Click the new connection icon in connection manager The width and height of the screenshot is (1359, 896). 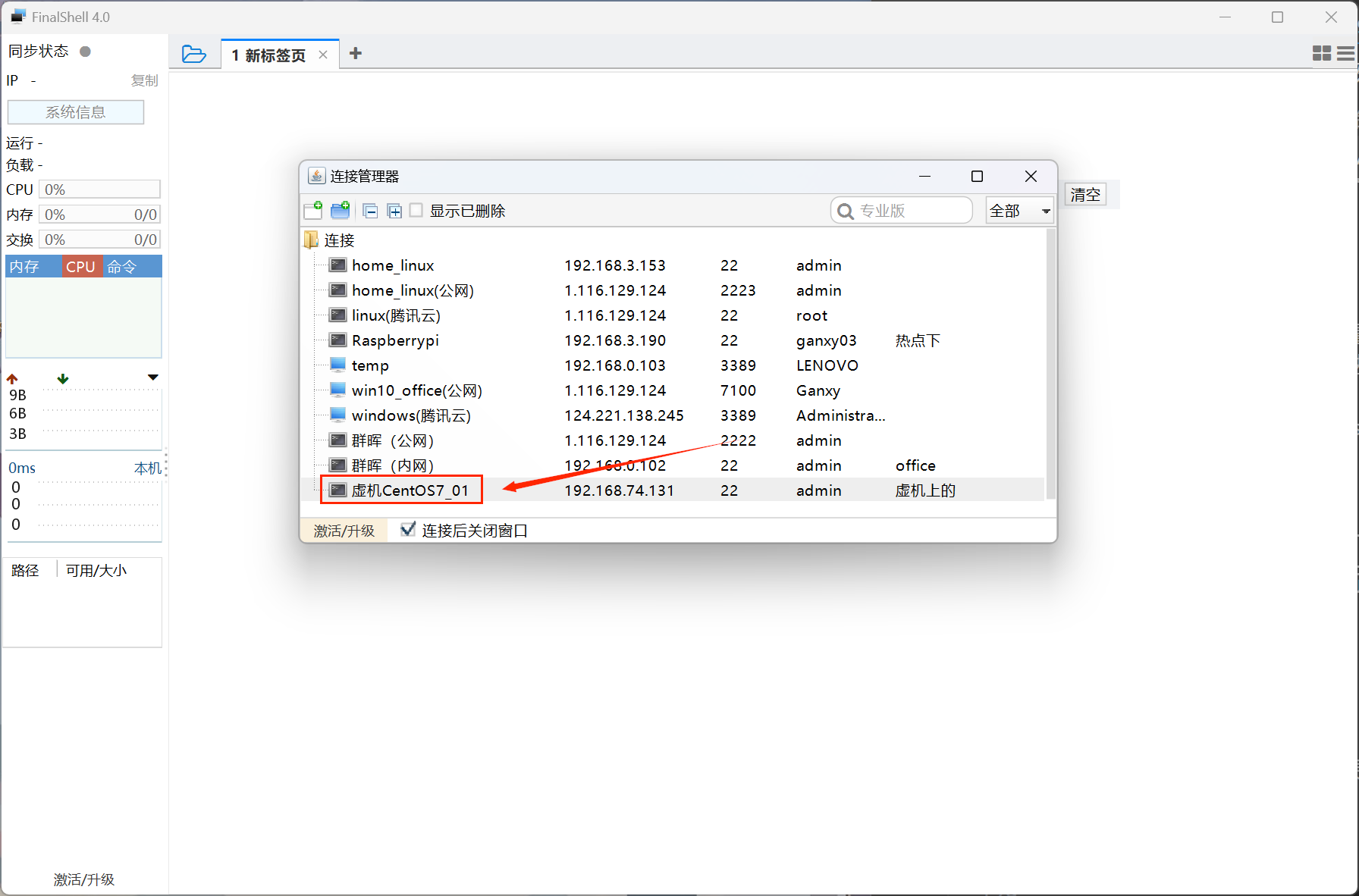[x=312, y=210]
